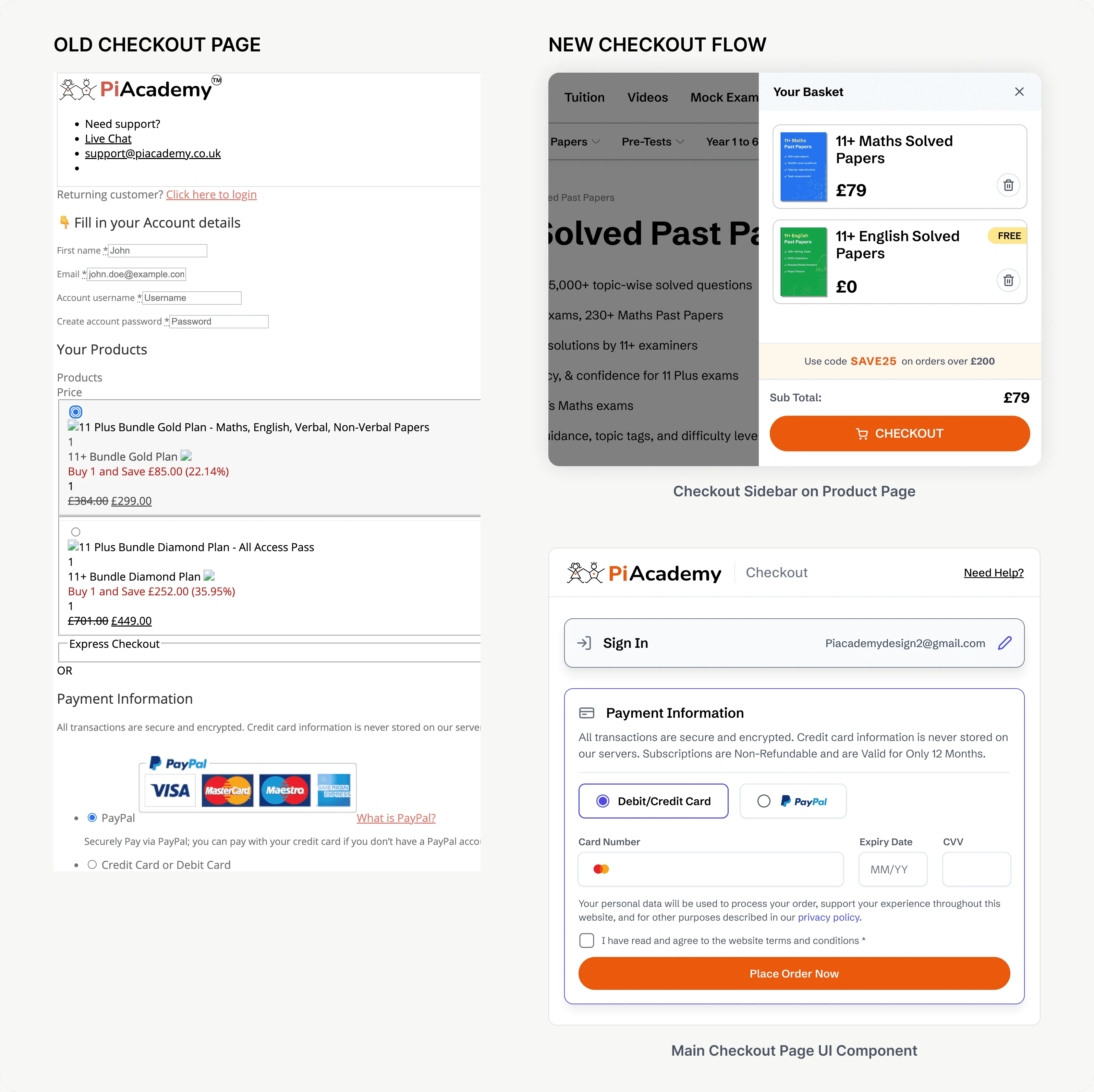Image resolution: width=1094 pixels, height=1092 pixels.
Task: Open the 11+ Maths Solved Papers thumbnail
Action: [803, 167]
